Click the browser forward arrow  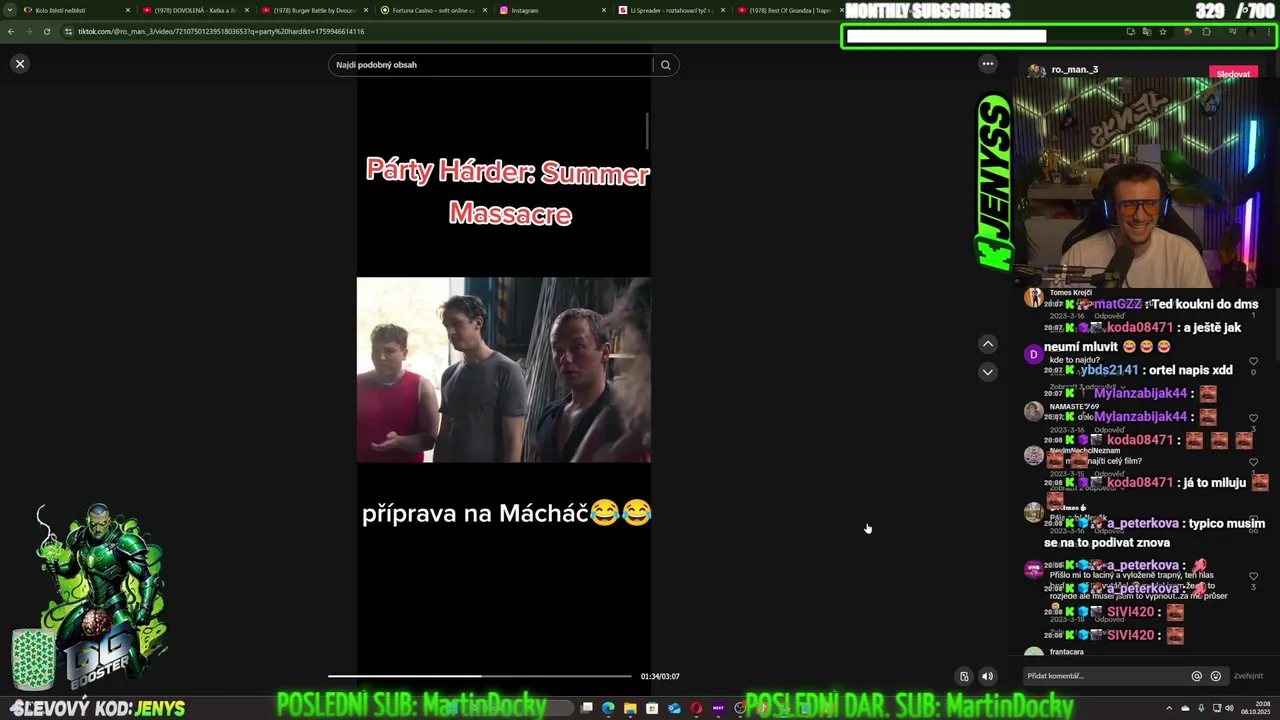coord(29,31)
